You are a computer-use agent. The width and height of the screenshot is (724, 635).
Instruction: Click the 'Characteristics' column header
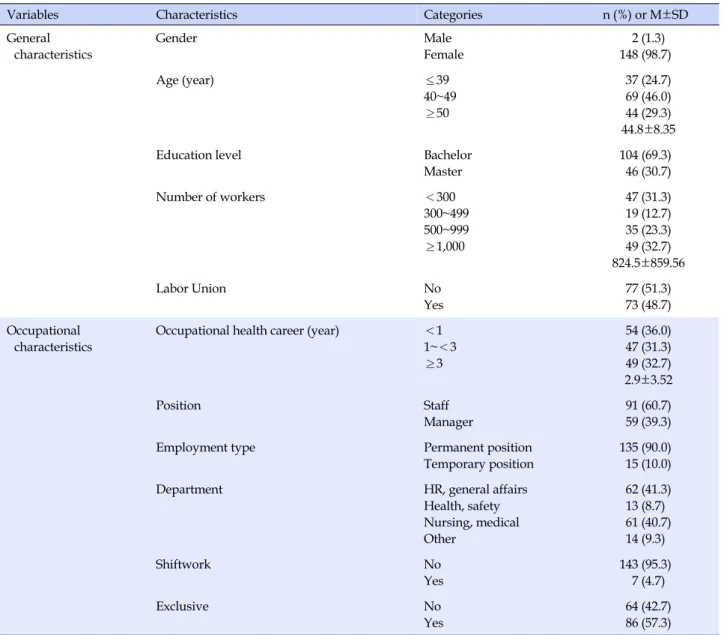click(196, 15)
